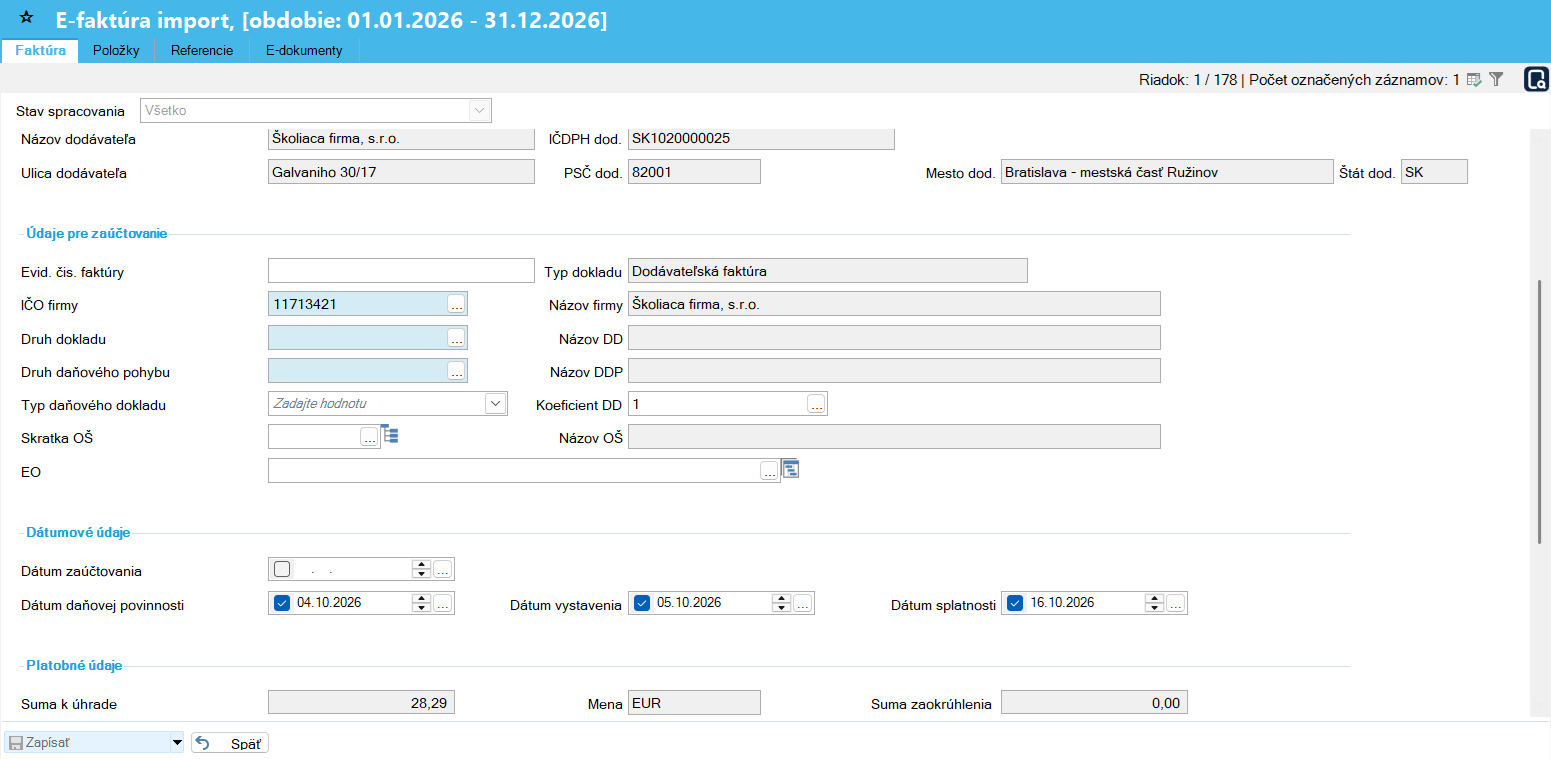Open EO field lookup ellipsis button

(x=769, y=471)
